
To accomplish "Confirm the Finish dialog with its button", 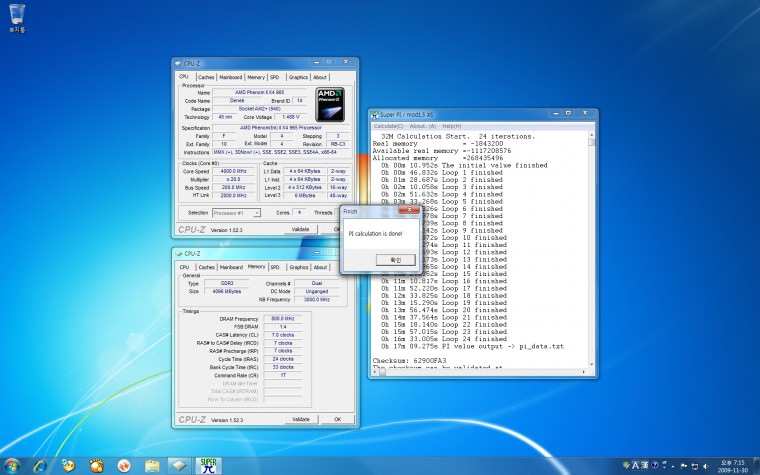I will pyautogui.click(x=396, y=260).
